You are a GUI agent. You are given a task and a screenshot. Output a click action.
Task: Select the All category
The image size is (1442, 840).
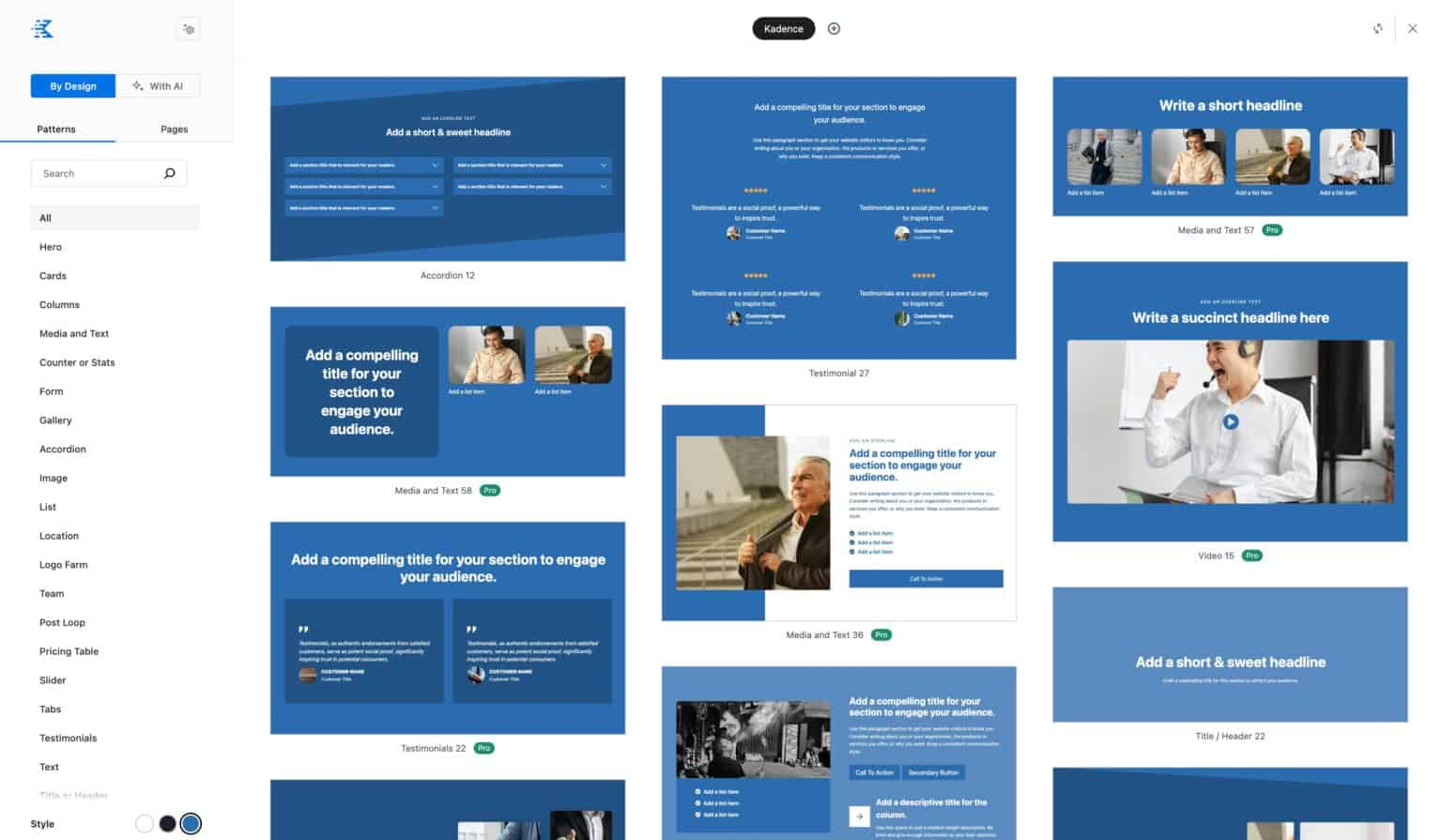[x=115, y=218]
